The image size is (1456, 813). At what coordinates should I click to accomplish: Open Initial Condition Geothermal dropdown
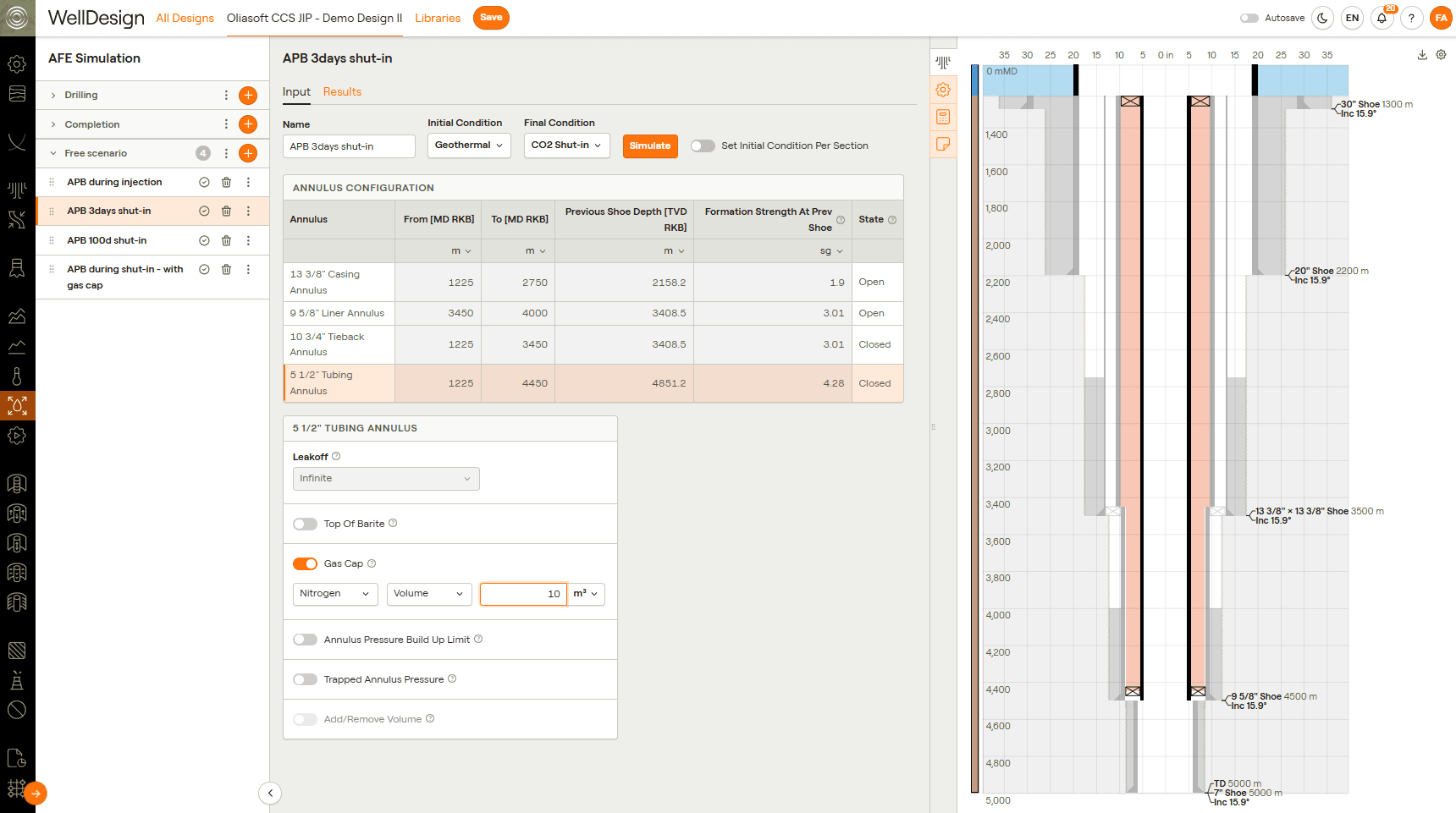click(469, 146)
